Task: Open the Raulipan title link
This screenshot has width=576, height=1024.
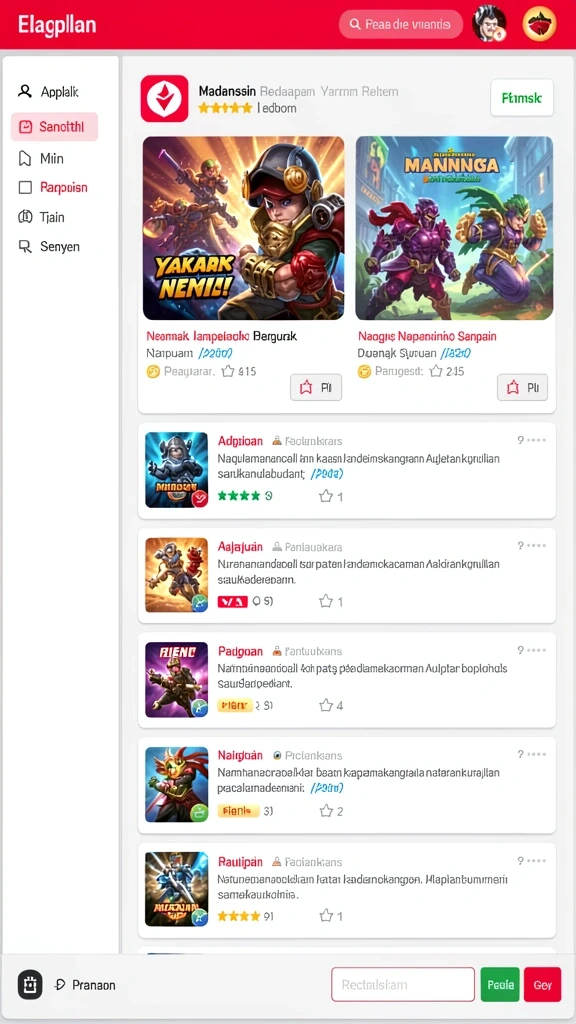Action: click(240, 861)
